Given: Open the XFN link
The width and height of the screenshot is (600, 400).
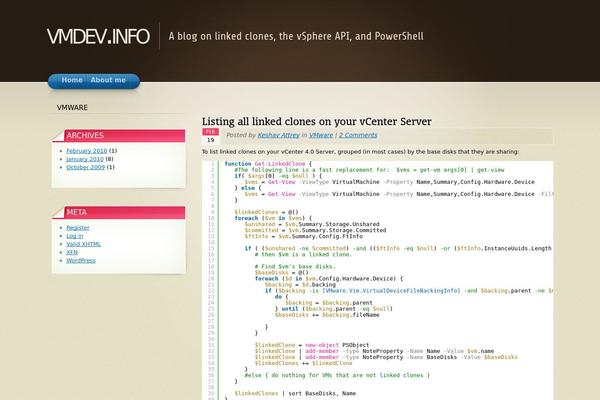Looking at the screenshot, I should pos(72,252).
